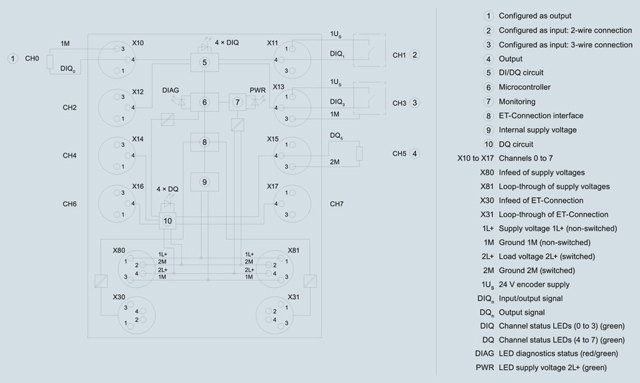Click the X13 round connector symbol
This screenshot has height=383, width=640.
292,108
